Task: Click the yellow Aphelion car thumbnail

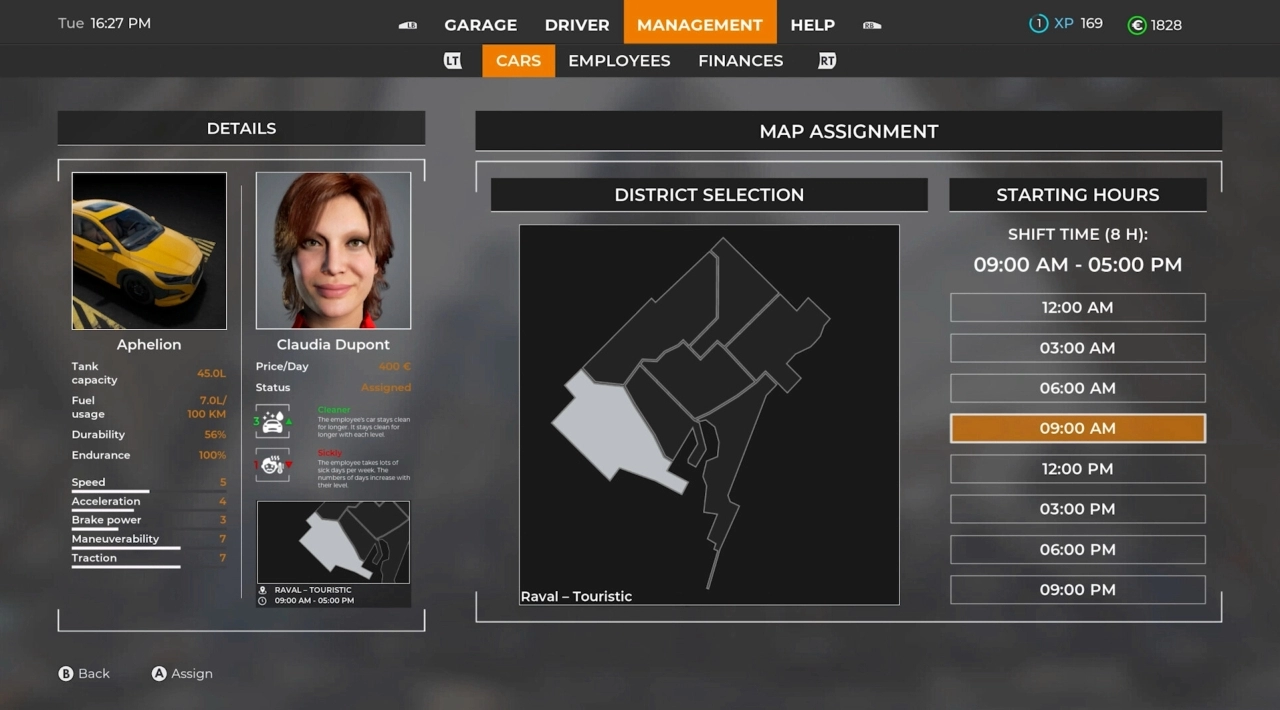Action: [149, 251]
